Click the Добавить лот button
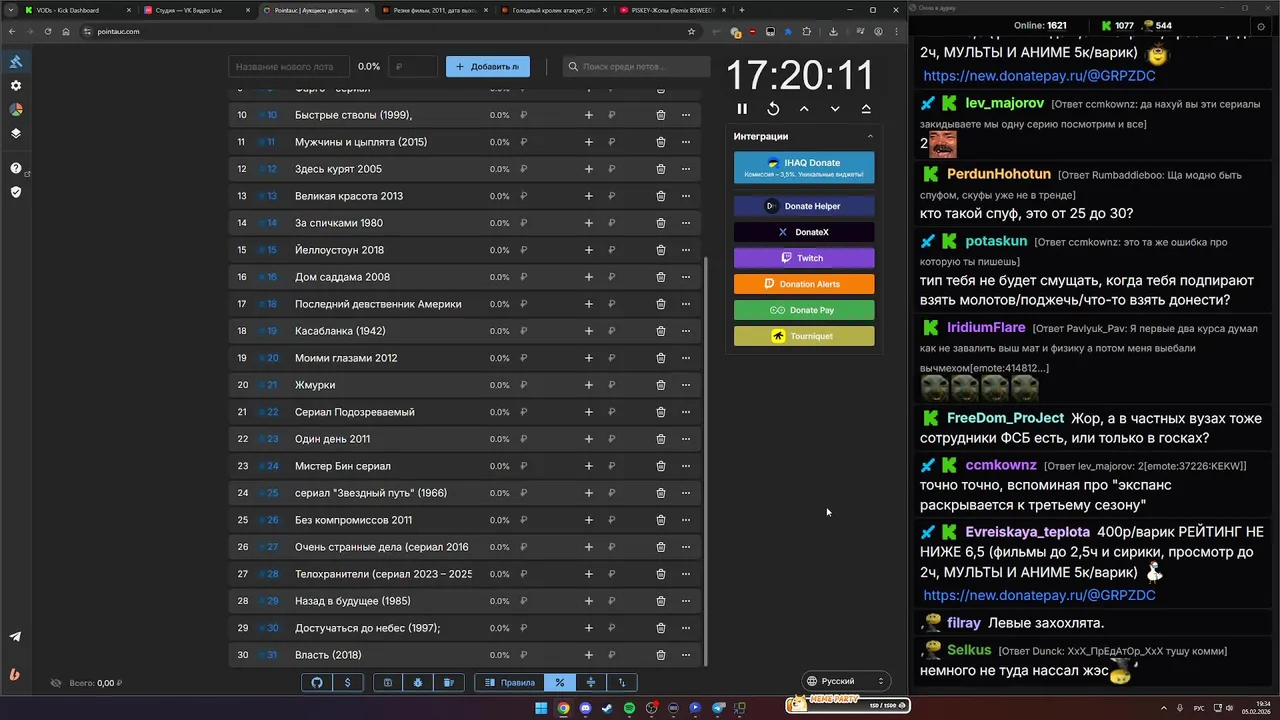Screen dimensions: 1280x720 488,67
